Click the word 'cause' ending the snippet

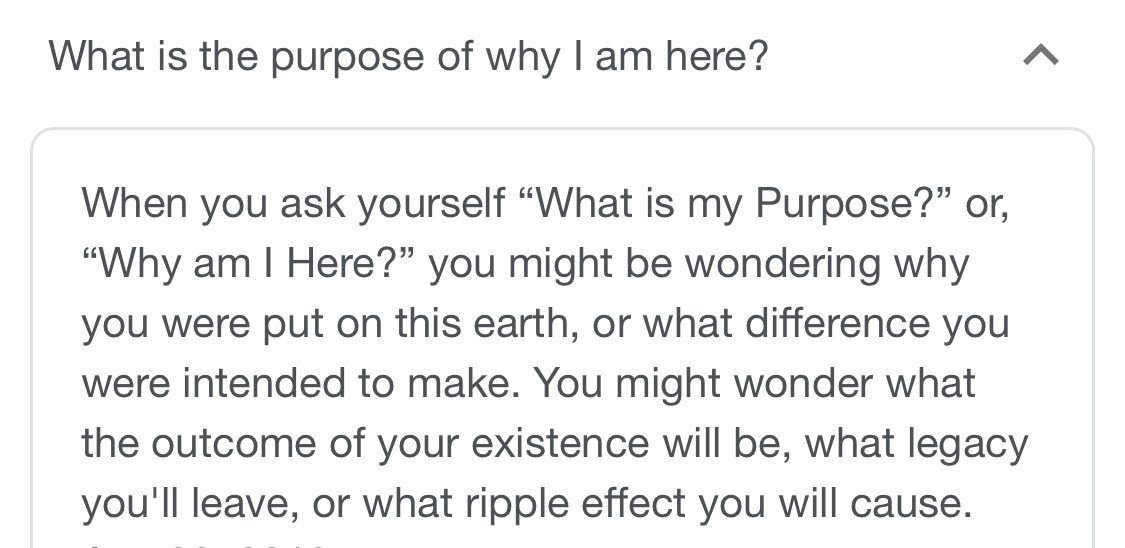pos(911,504)
